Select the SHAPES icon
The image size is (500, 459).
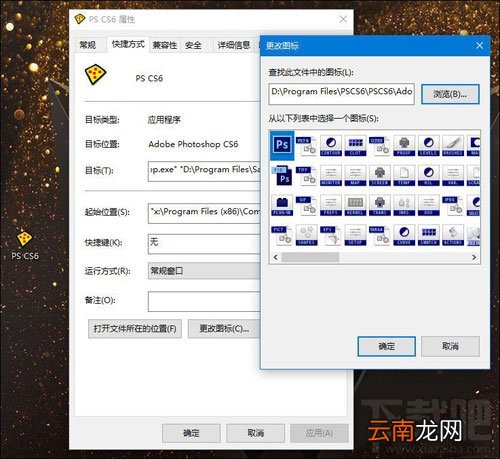[306, 235]
